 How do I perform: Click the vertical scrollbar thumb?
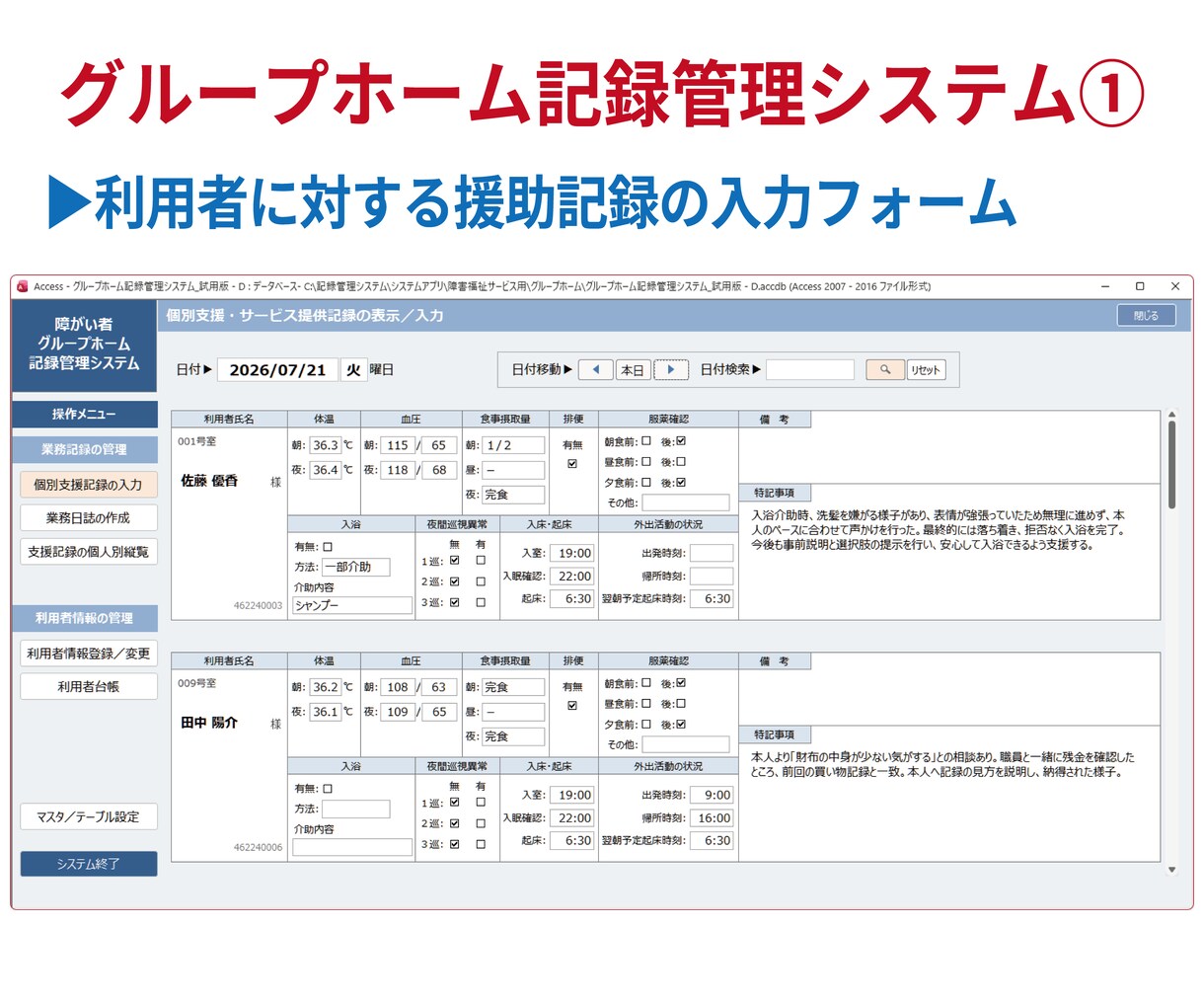click(x=1171, y=464)
